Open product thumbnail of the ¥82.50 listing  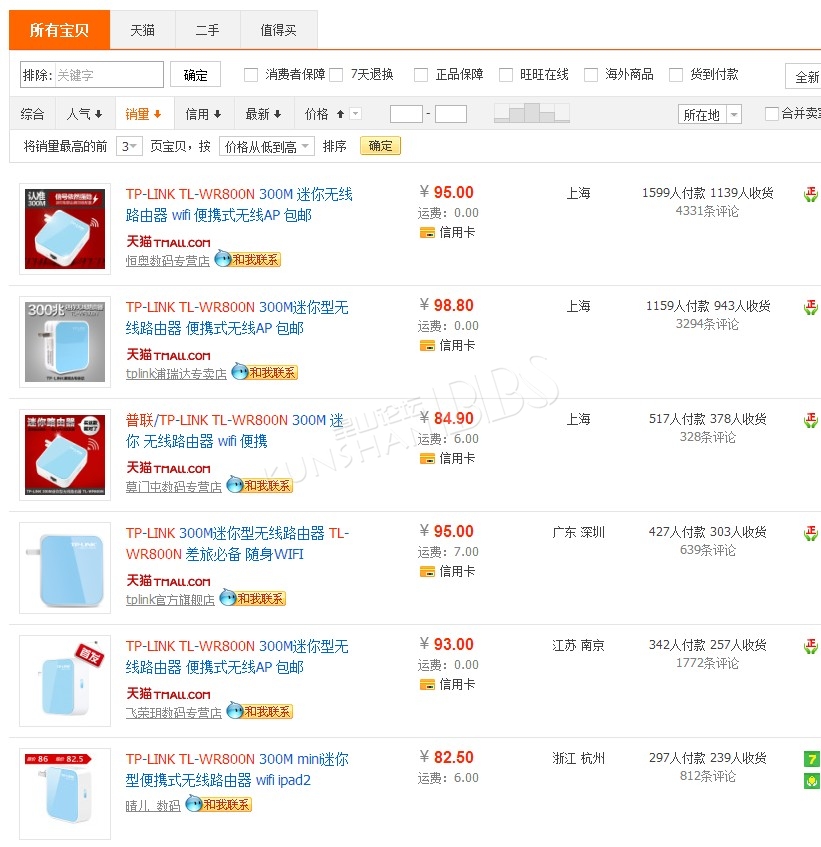(x=65, y=794)
